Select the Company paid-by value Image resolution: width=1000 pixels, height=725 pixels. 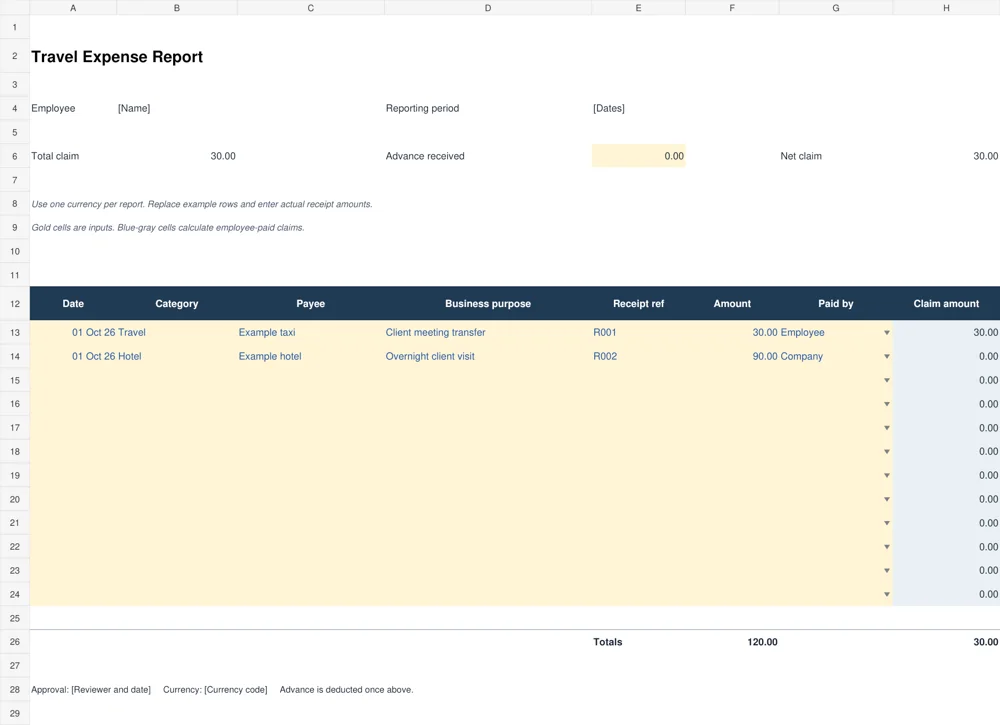pos(802,356)
